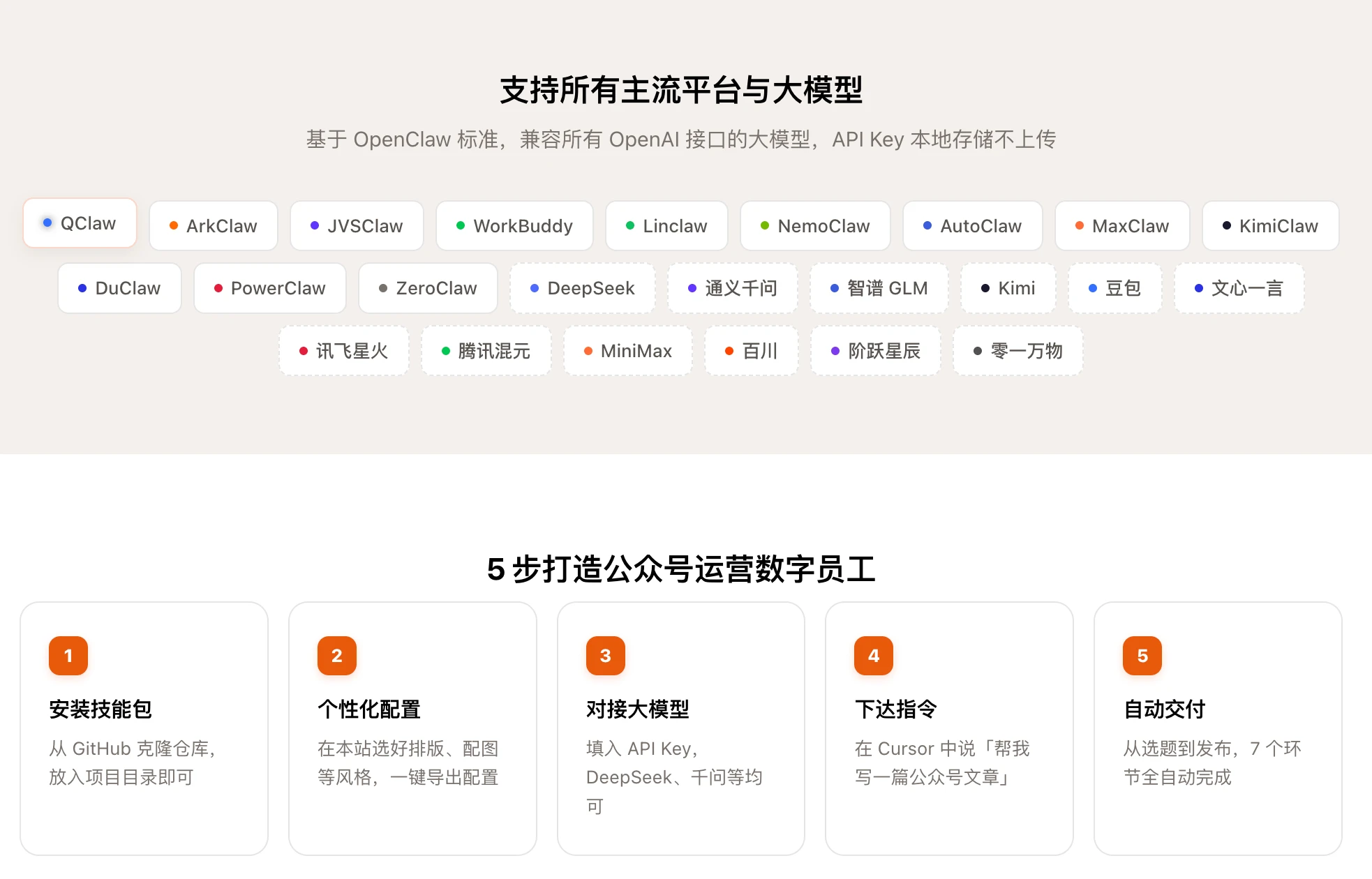Click the orange step 1 badge
This screenshot has width=1372, height=879.
[68, 656]
